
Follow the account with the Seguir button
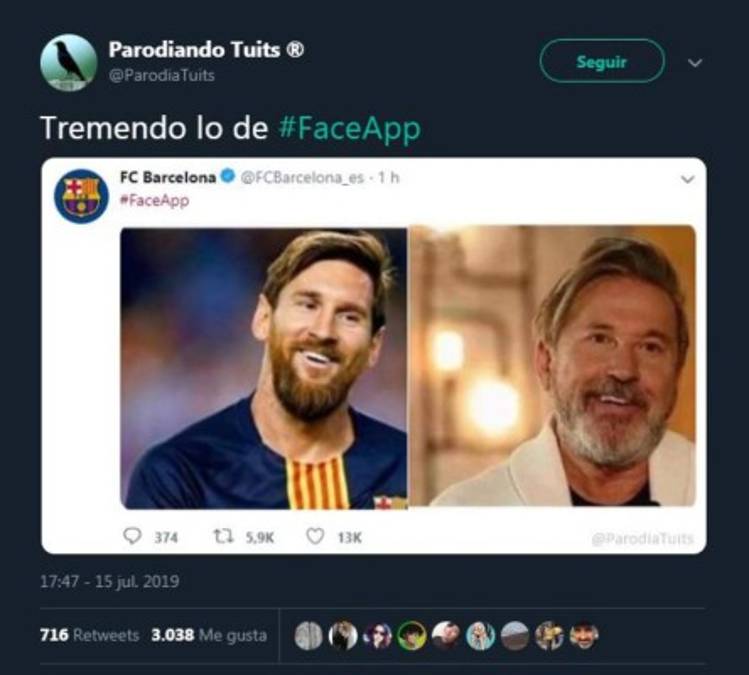601,62
